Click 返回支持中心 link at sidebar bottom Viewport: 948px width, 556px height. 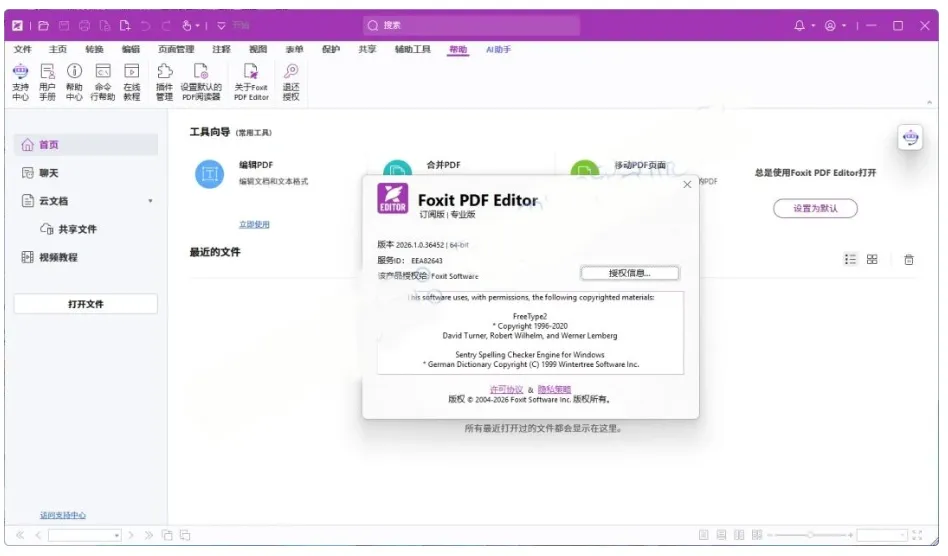pos(63,516)
